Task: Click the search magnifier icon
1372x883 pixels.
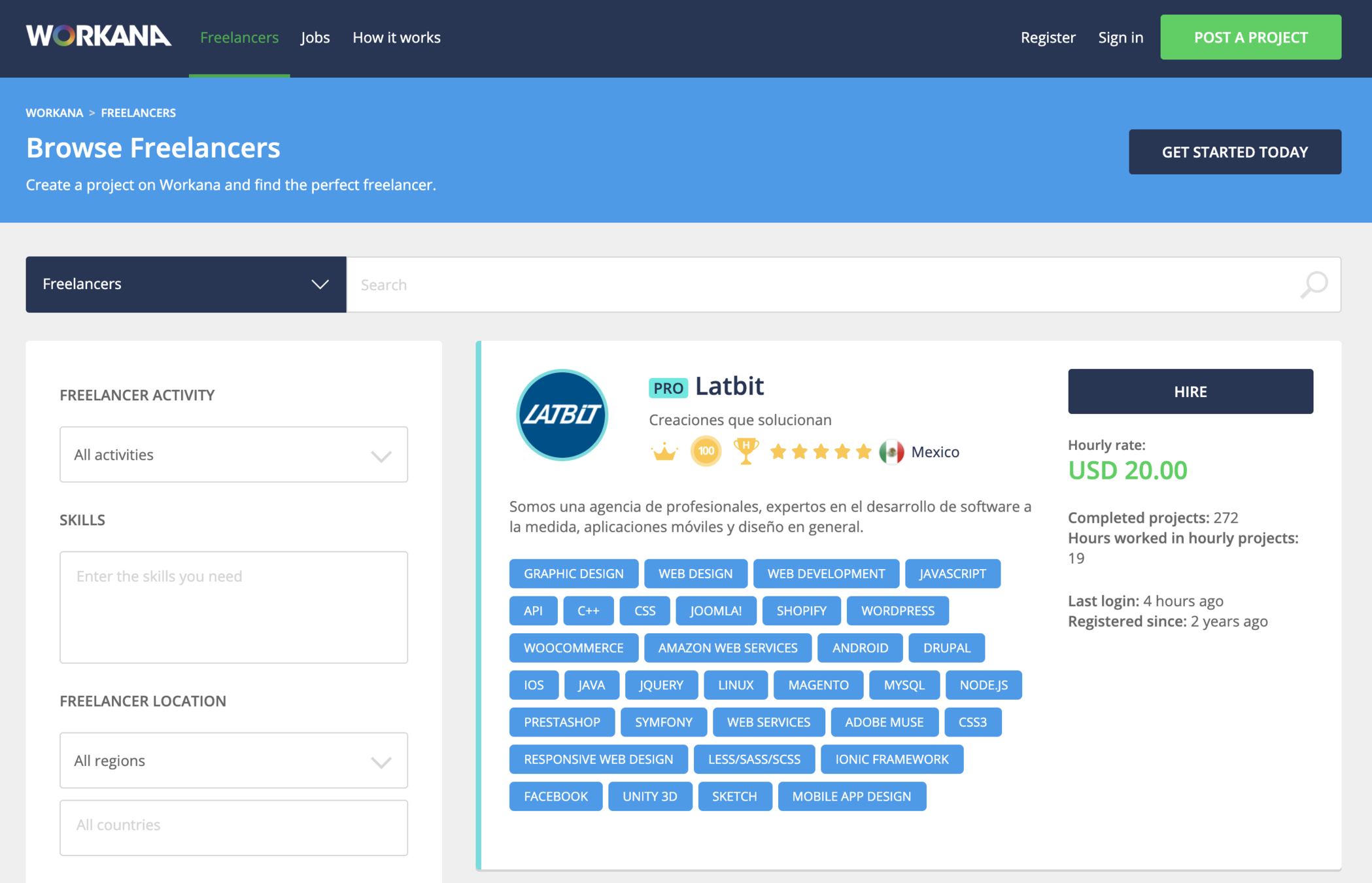Action: pos(1314,285)
